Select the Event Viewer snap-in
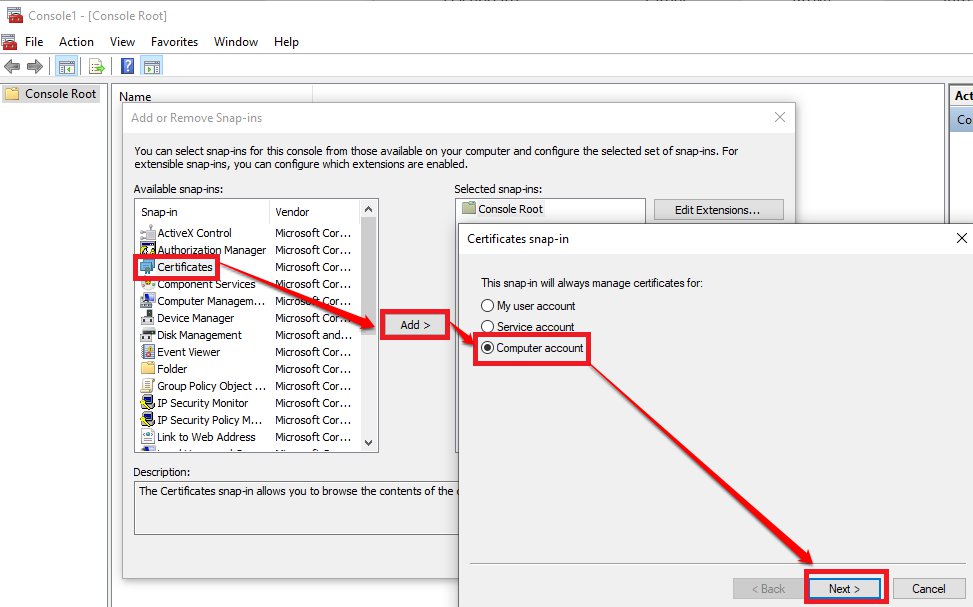 pos(188,352)
